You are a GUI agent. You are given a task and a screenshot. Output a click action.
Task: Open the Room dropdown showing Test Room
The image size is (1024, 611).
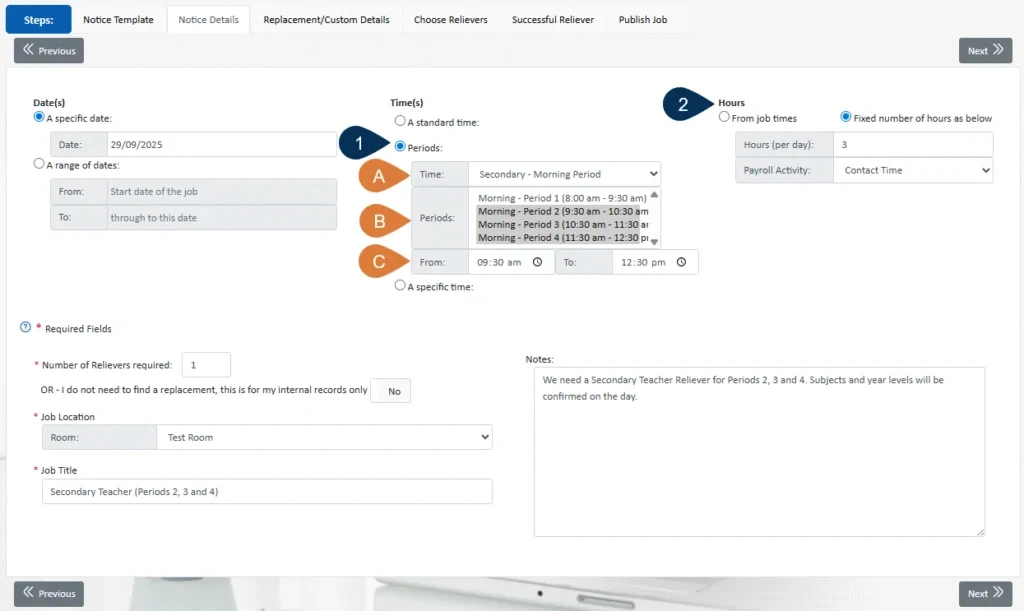tap(325, 437)
